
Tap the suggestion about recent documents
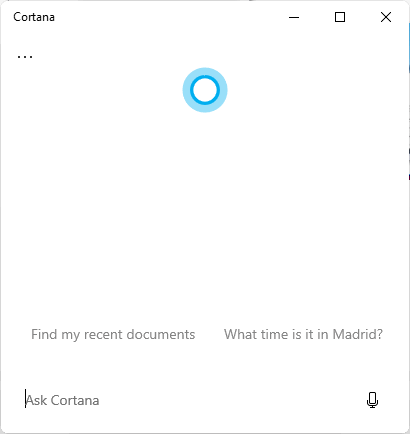[113, 335]
